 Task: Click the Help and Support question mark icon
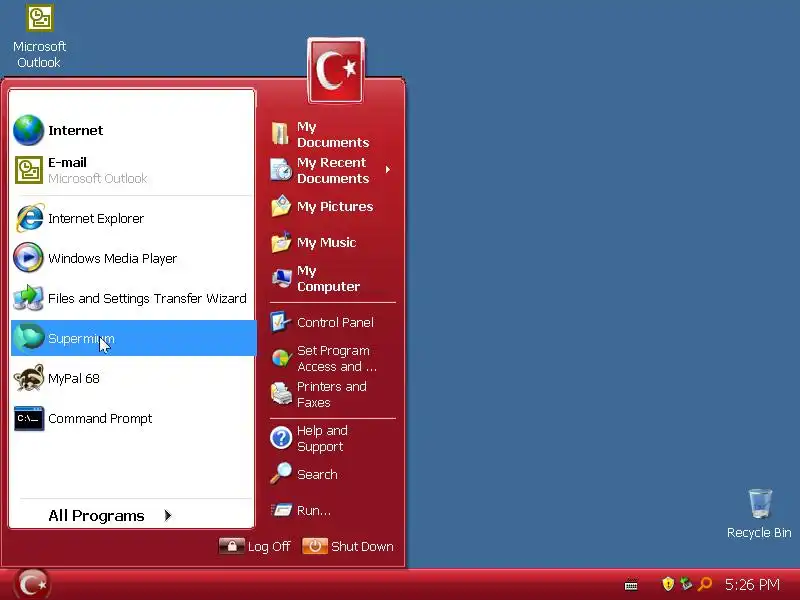coord(281,438)
